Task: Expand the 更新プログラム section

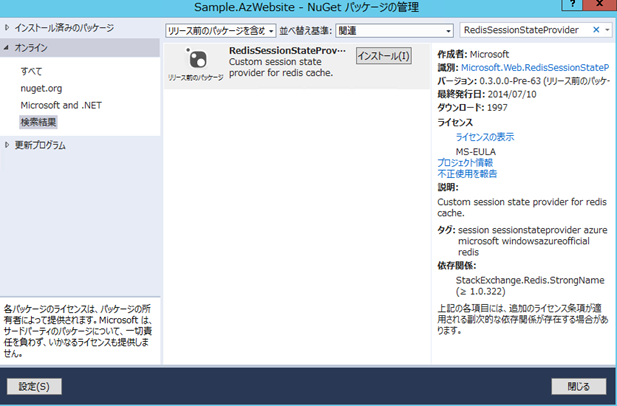Action: [7, 145]
